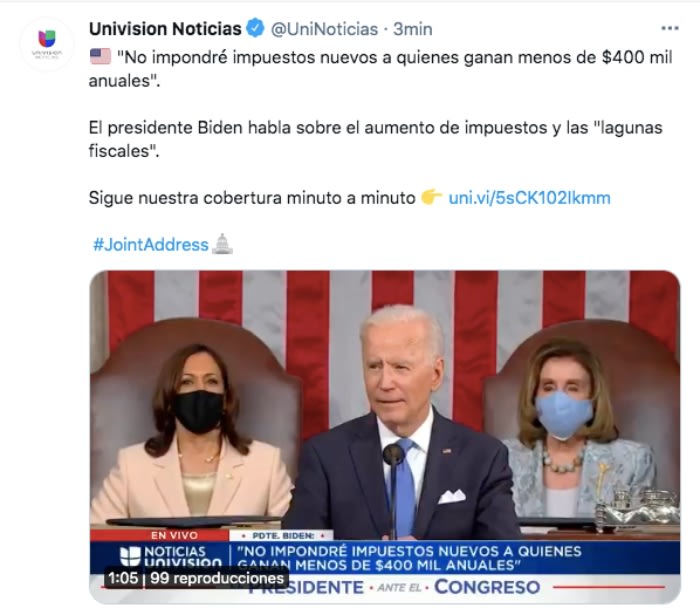Click the Congreso banner at video bottom

(x=488, y=587)
